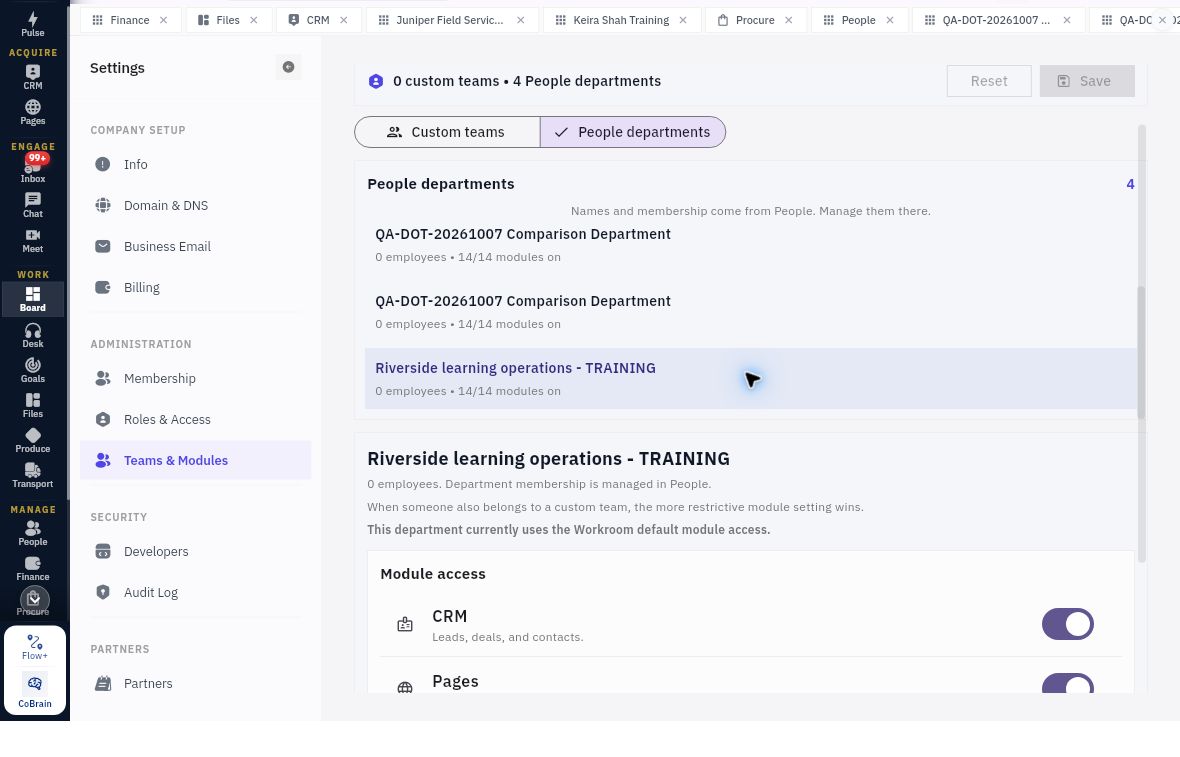The width and height of the screenshot is (1180, 757).
Task: Open the Pages module icon
Action: pyautogui.click(x=32, y=112)
